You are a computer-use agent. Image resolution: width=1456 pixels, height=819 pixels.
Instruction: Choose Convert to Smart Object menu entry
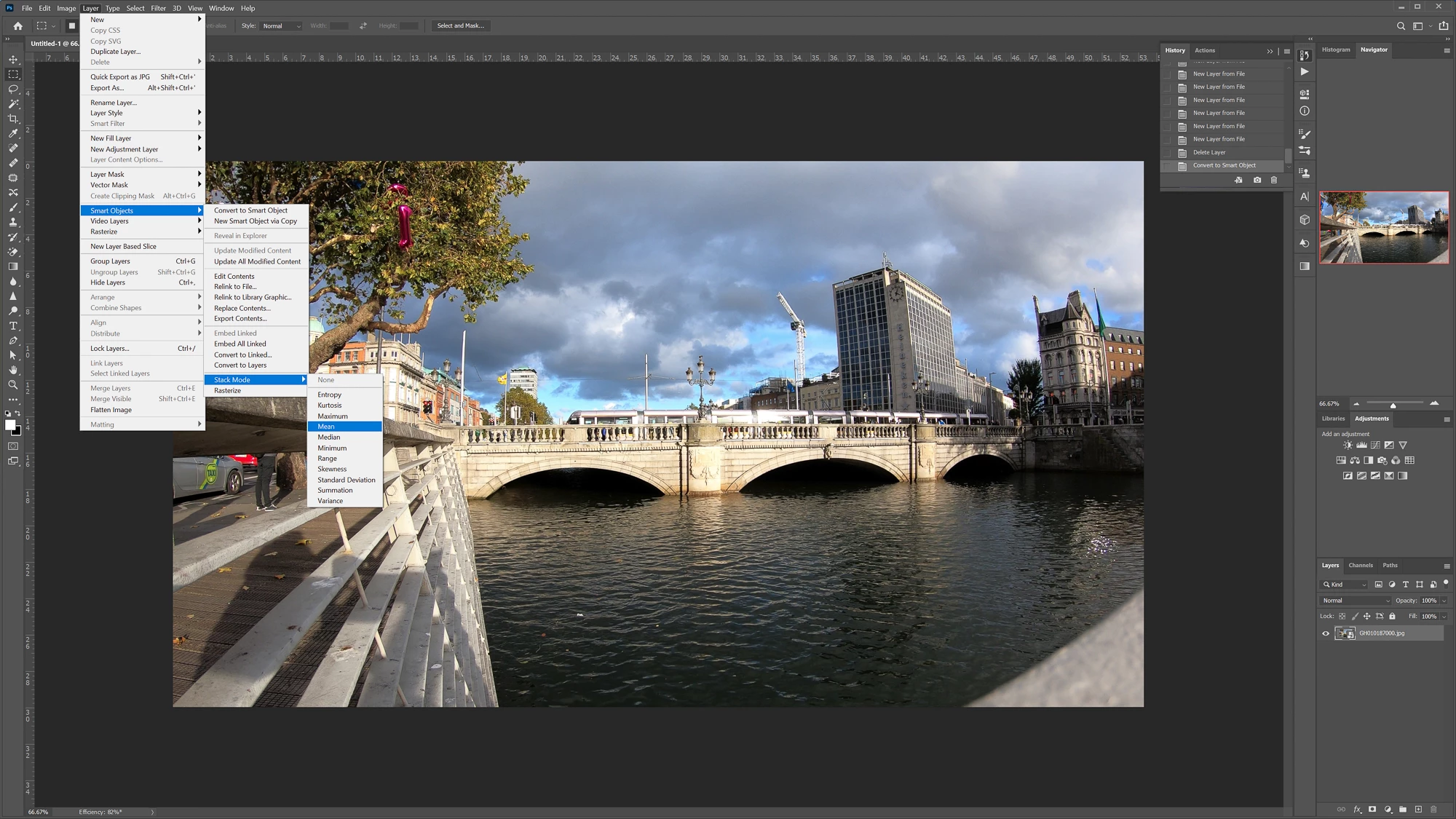250,210
